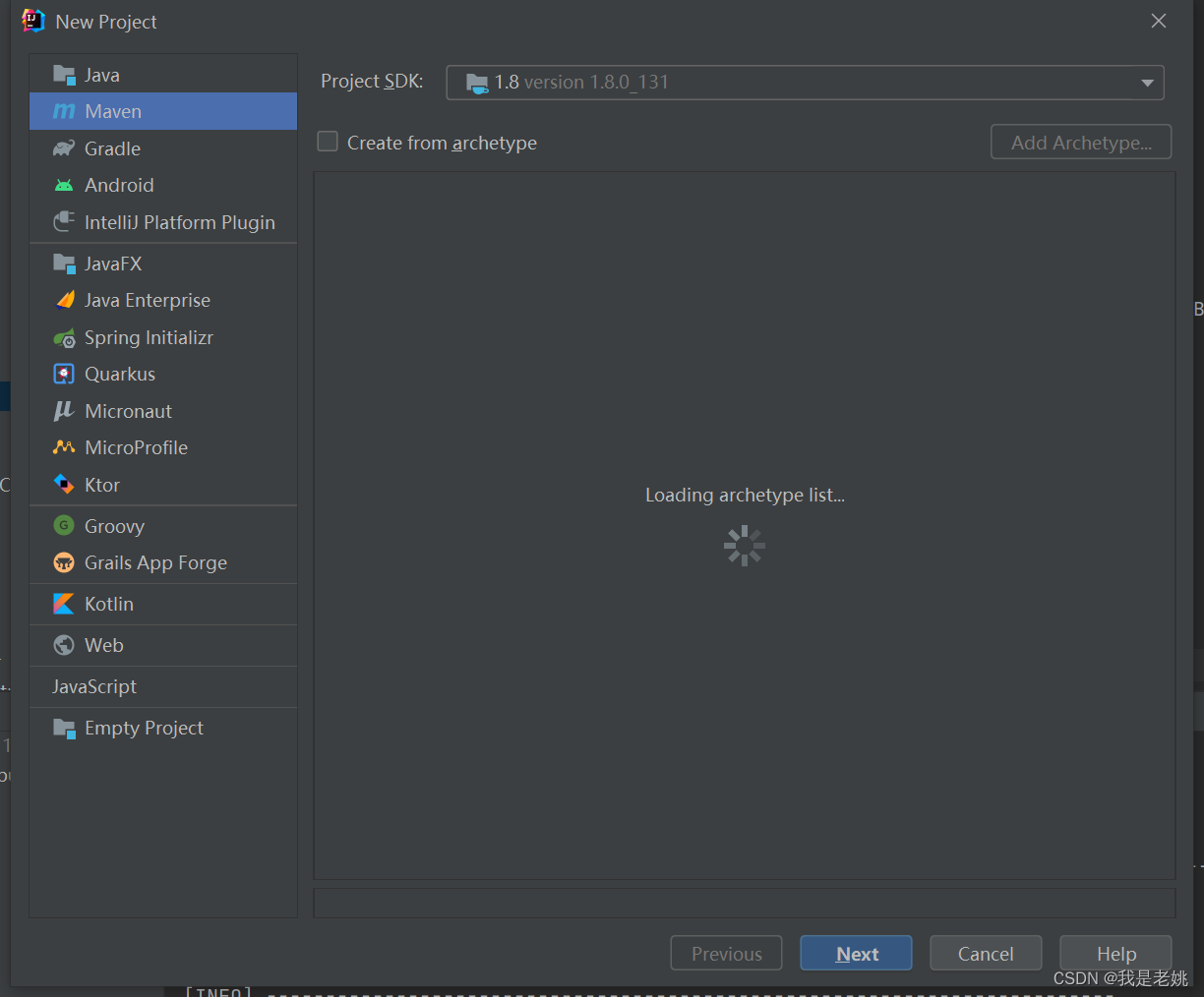Click the Micronaut mu icon

click(64, 411)
